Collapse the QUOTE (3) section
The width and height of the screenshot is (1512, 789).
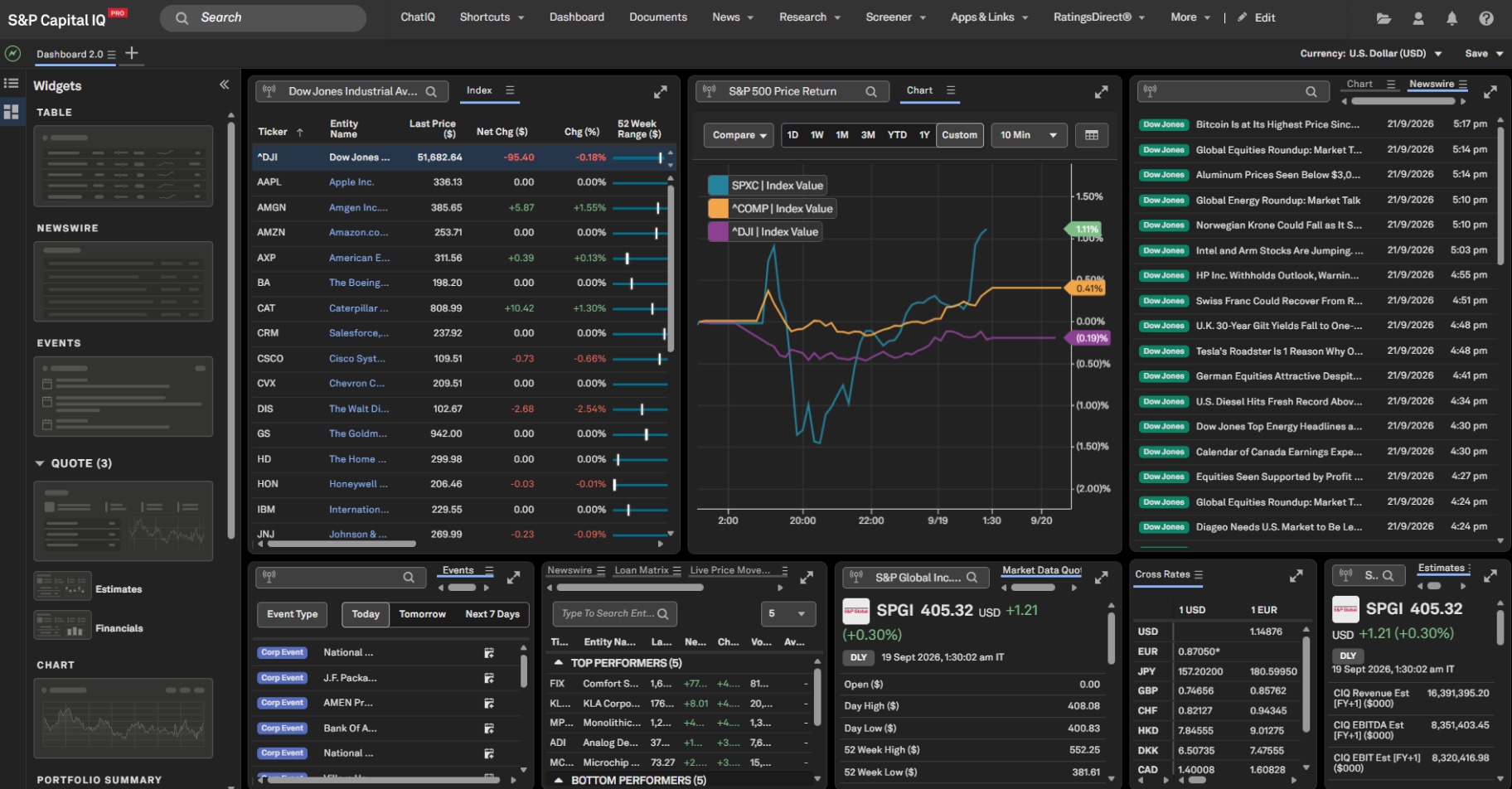(x=39, y=463)
